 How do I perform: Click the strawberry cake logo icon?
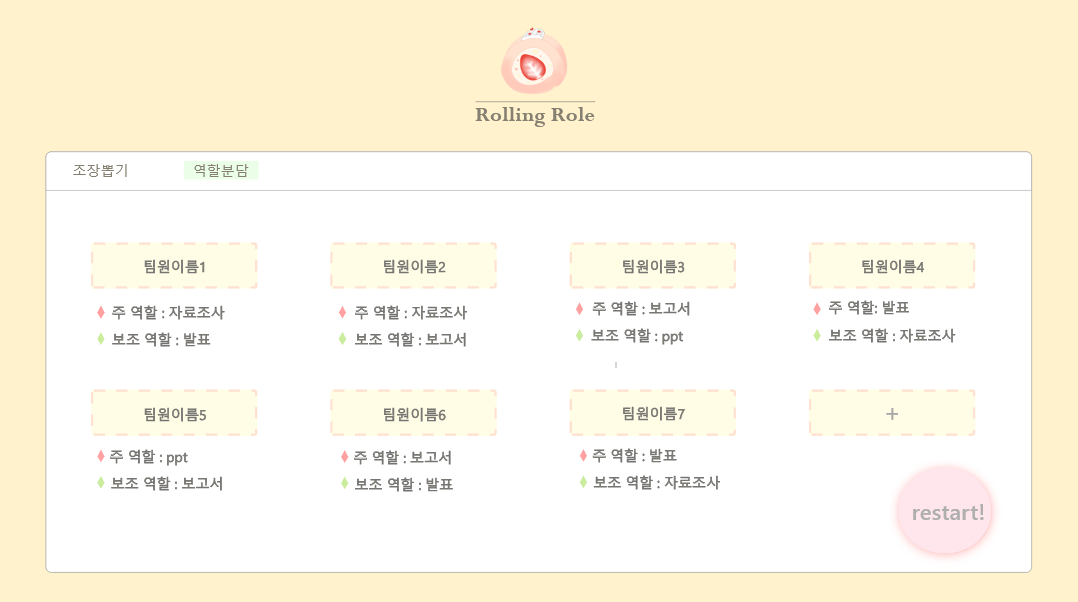[x=533, y=63]
